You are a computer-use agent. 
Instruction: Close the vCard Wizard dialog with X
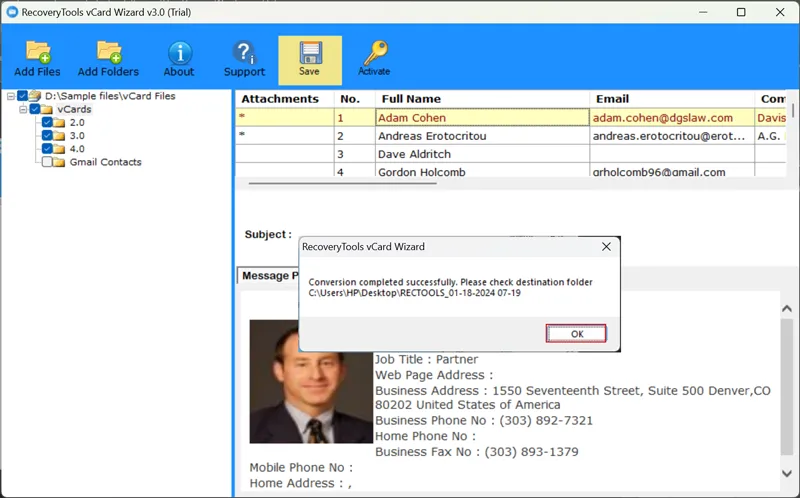606,246
